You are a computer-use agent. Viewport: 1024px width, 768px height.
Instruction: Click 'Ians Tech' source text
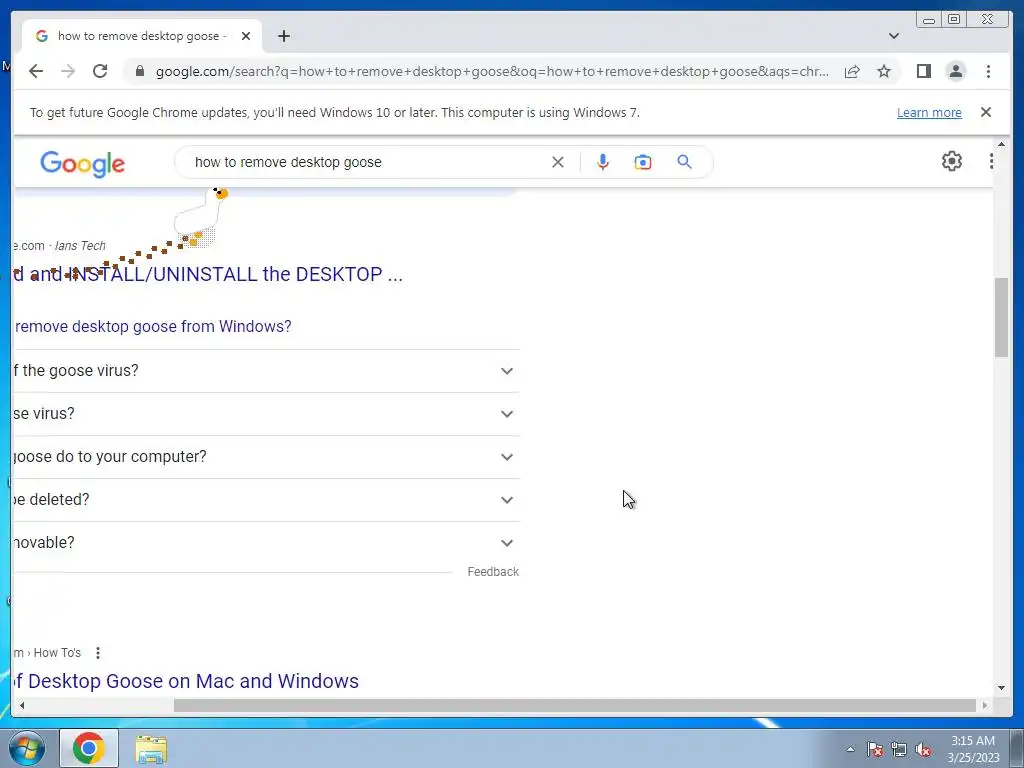tap(80, 246)
